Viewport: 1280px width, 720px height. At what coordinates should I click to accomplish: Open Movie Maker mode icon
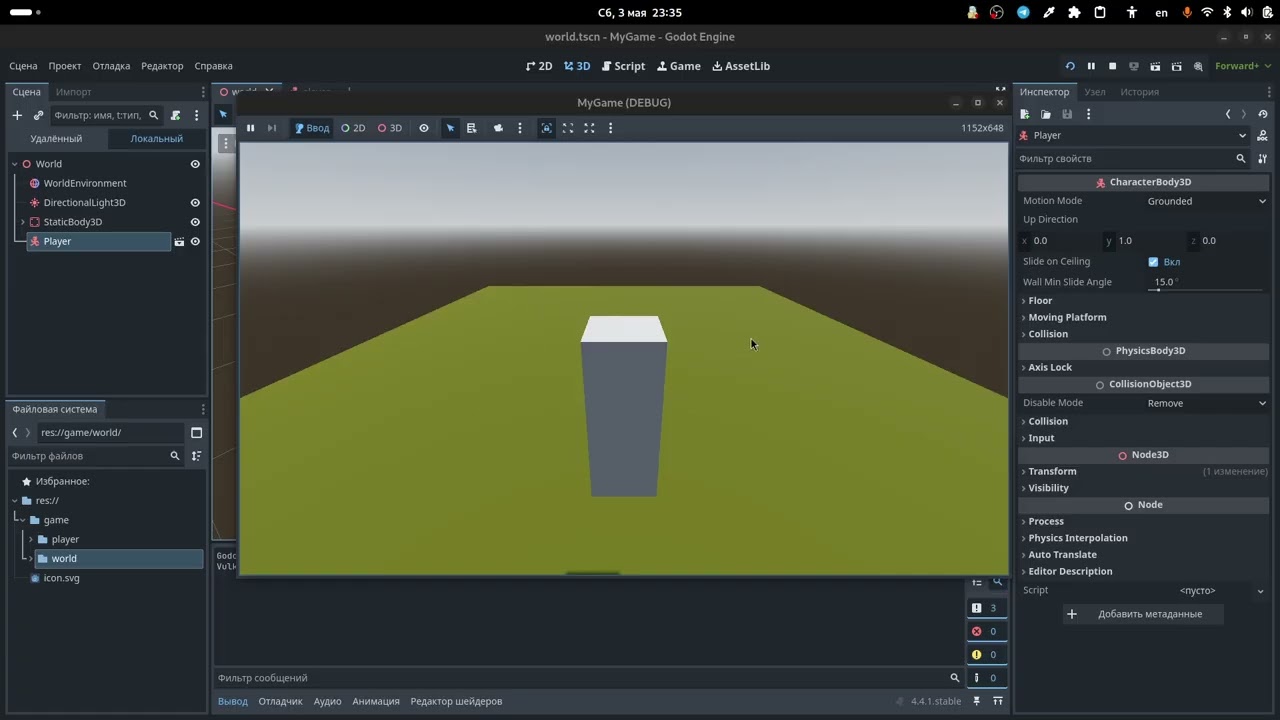pos(1198,66)
